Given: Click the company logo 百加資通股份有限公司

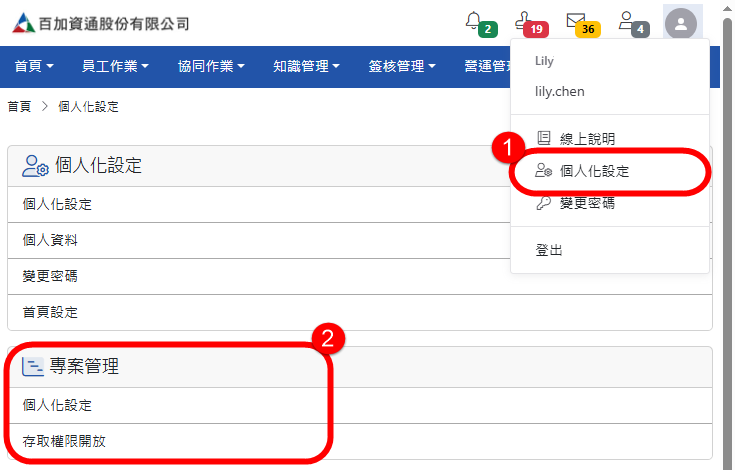Looking at the screenshot, I should click(x=101, y=23).
